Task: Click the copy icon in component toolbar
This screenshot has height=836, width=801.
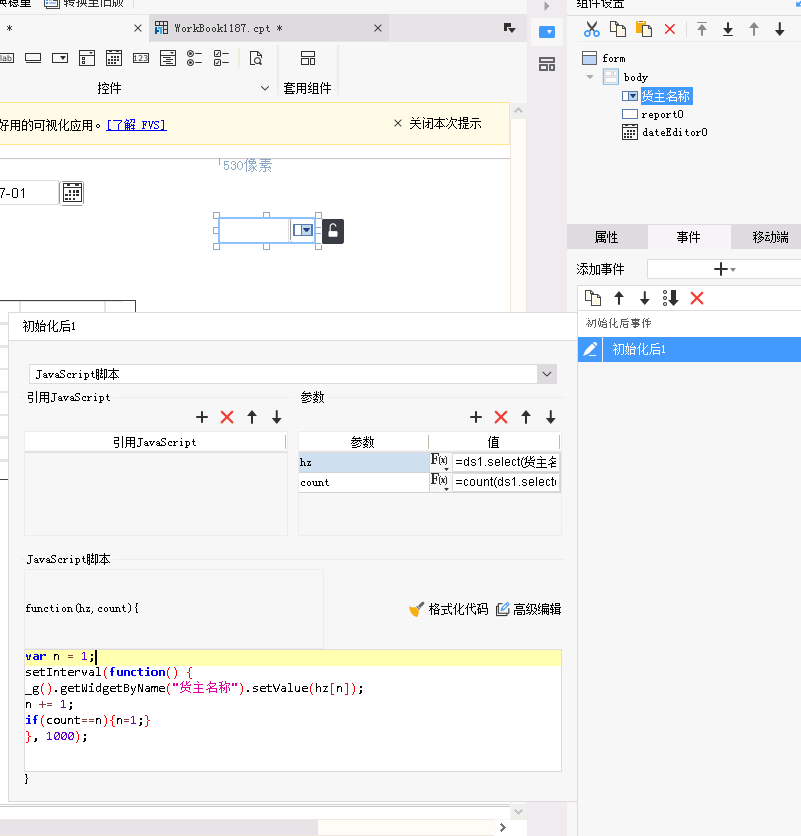Action: point(618,29)
